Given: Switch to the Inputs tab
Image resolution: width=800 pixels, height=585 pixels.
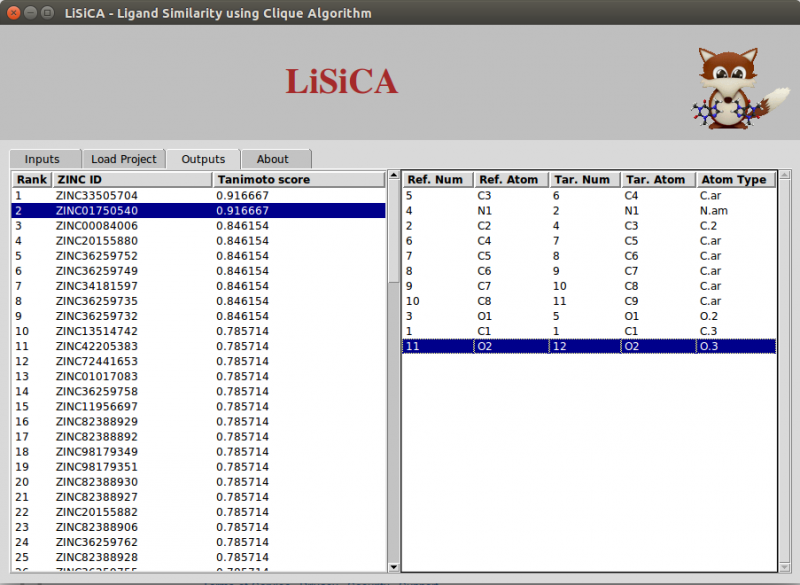Looking at the screenshot, I should [x=42, y=159].
